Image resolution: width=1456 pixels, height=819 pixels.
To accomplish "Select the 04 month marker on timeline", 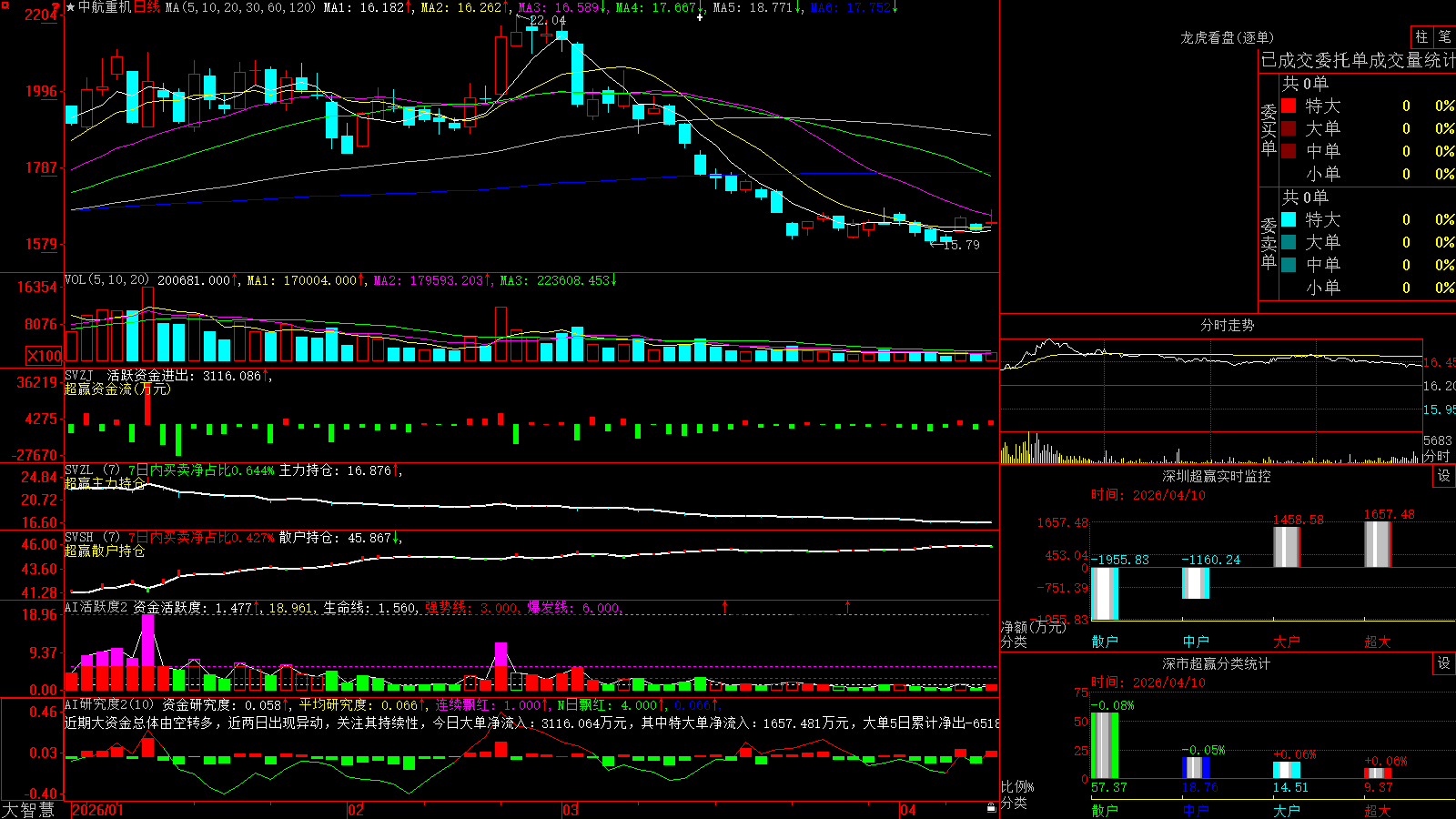I will pos(907,810).
